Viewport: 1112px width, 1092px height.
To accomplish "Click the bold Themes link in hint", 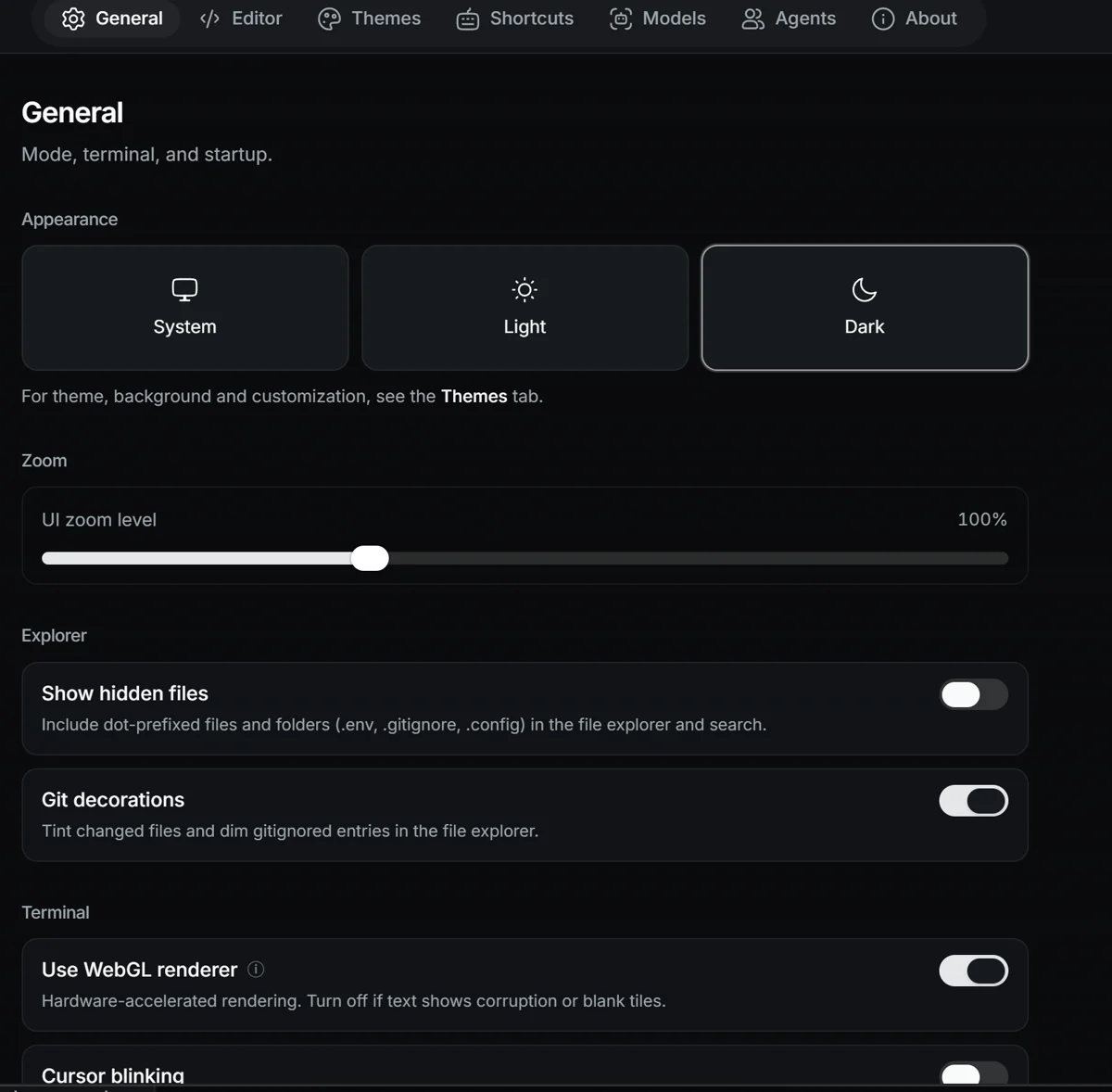I will [474, 396].
